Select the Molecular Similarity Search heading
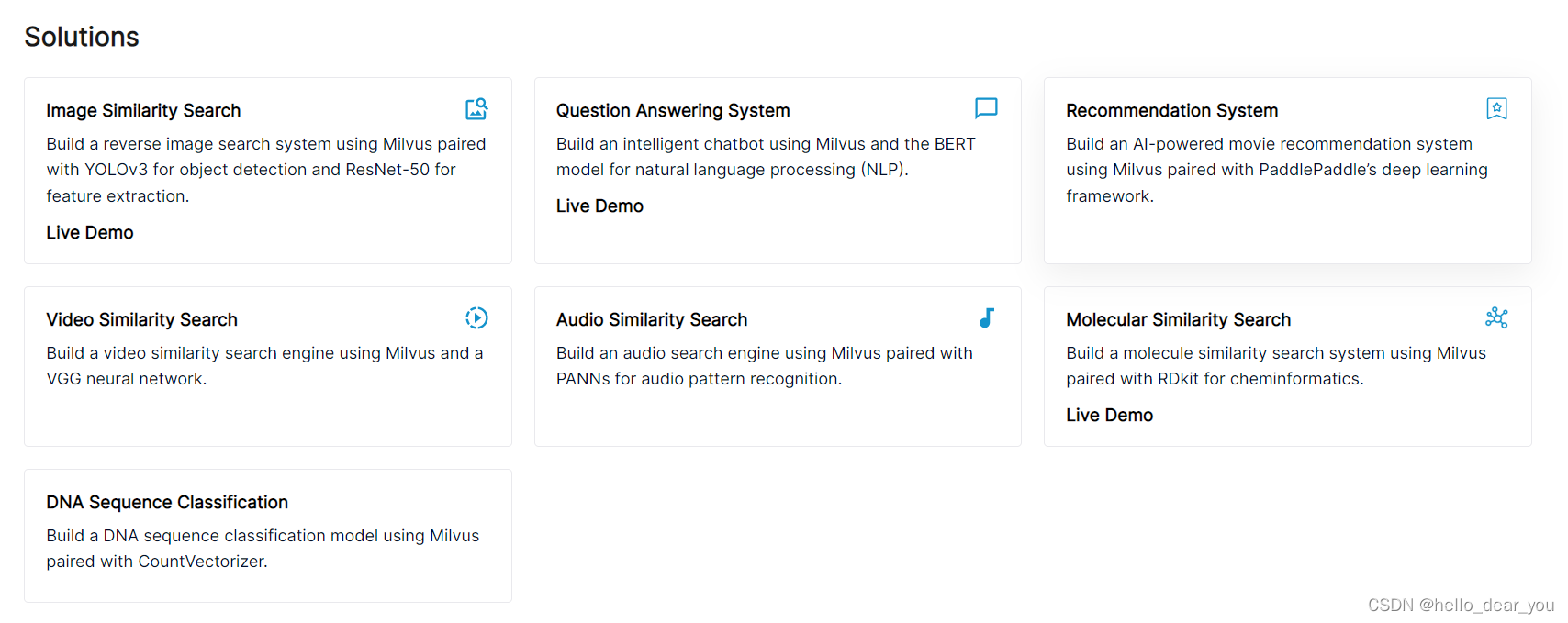Image resolution: width=1568 pixels, height=623 pixels. pos(1178,320)
